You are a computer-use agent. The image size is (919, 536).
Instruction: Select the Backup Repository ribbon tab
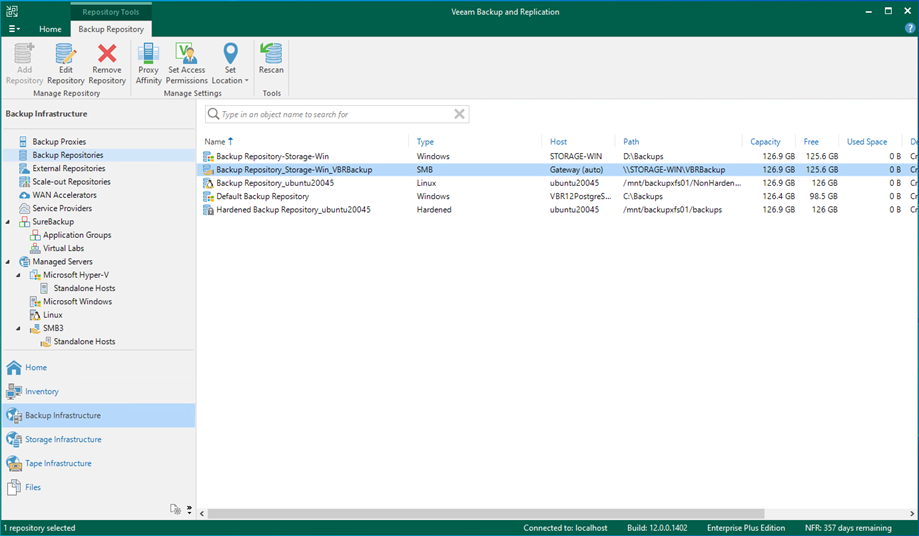coord(111,29)
